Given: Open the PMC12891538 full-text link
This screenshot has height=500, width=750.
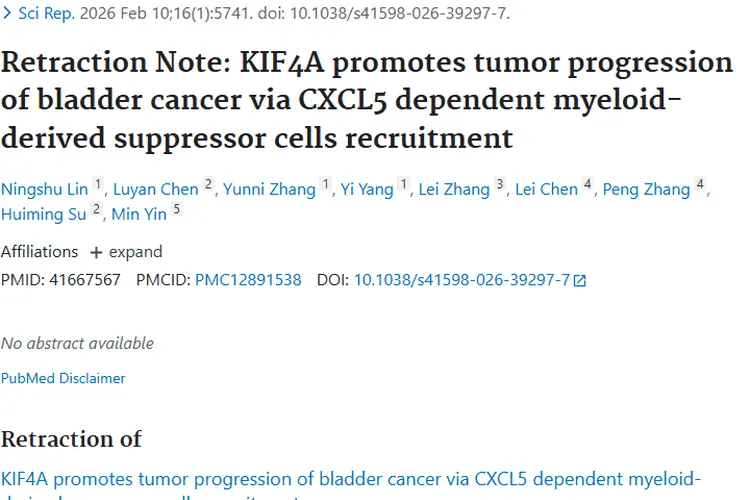Looking at the screenshot, I should [248, 280].
